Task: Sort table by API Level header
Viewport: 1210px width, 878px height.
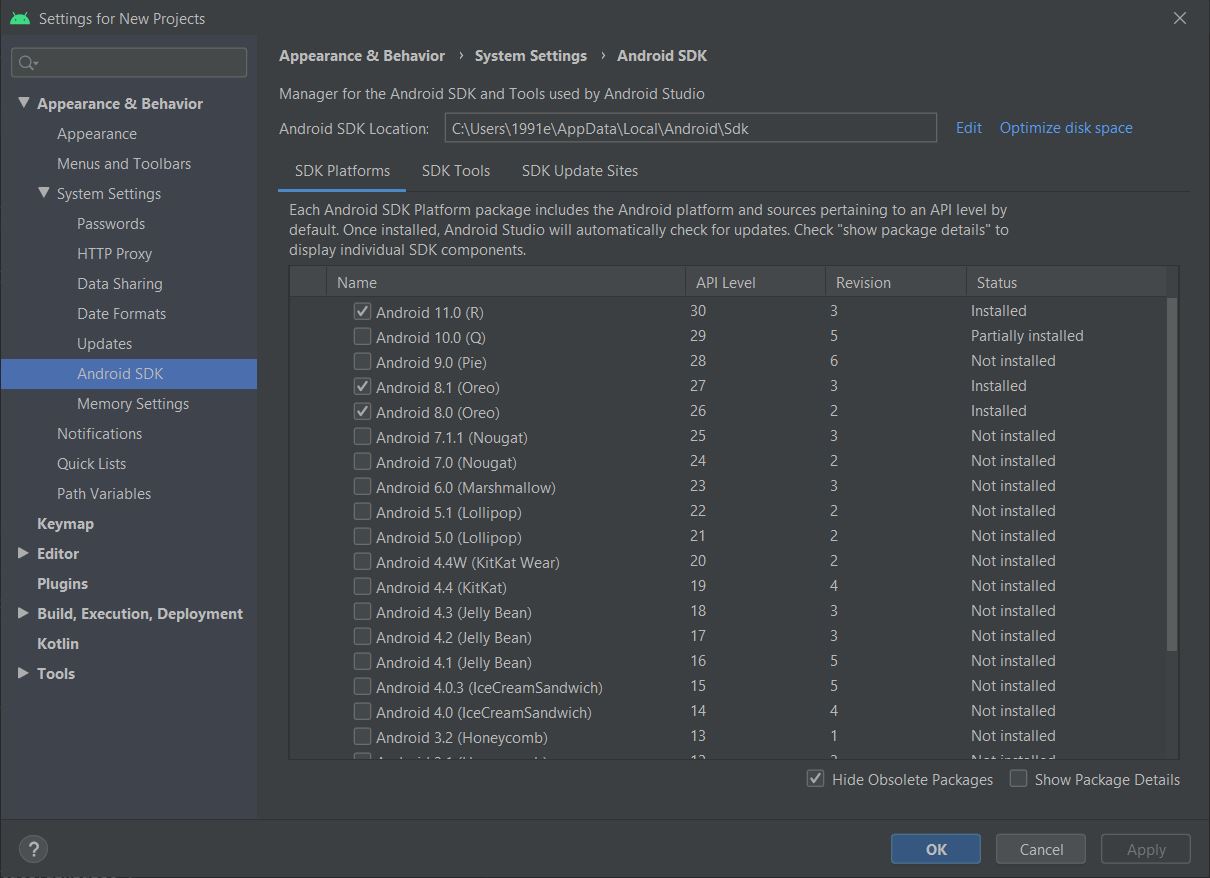Action: click(x=755, y=282)
